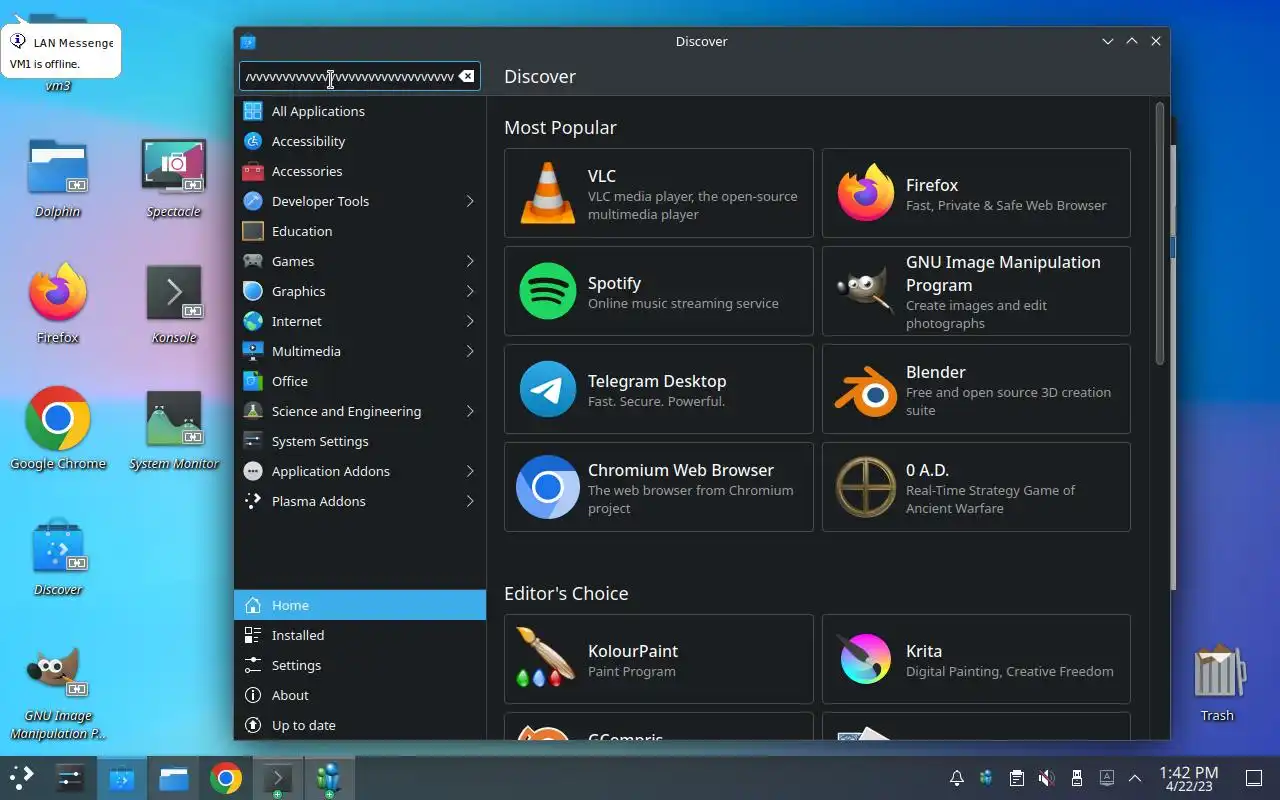
Task: Launch Google Chrome from the taskbar
Action: 225,778
